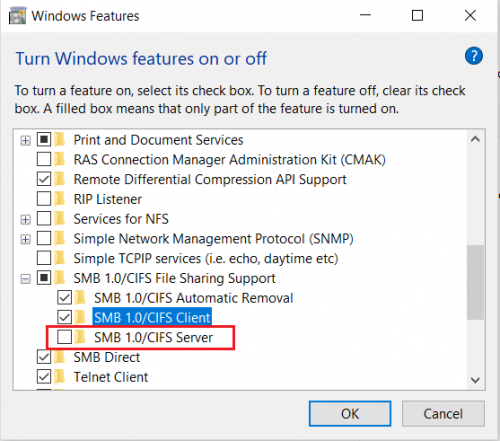Viewport: 500px width, 441px height.
Task: Select Remote Differential Compression API Support label
Action: coord(210,179)
